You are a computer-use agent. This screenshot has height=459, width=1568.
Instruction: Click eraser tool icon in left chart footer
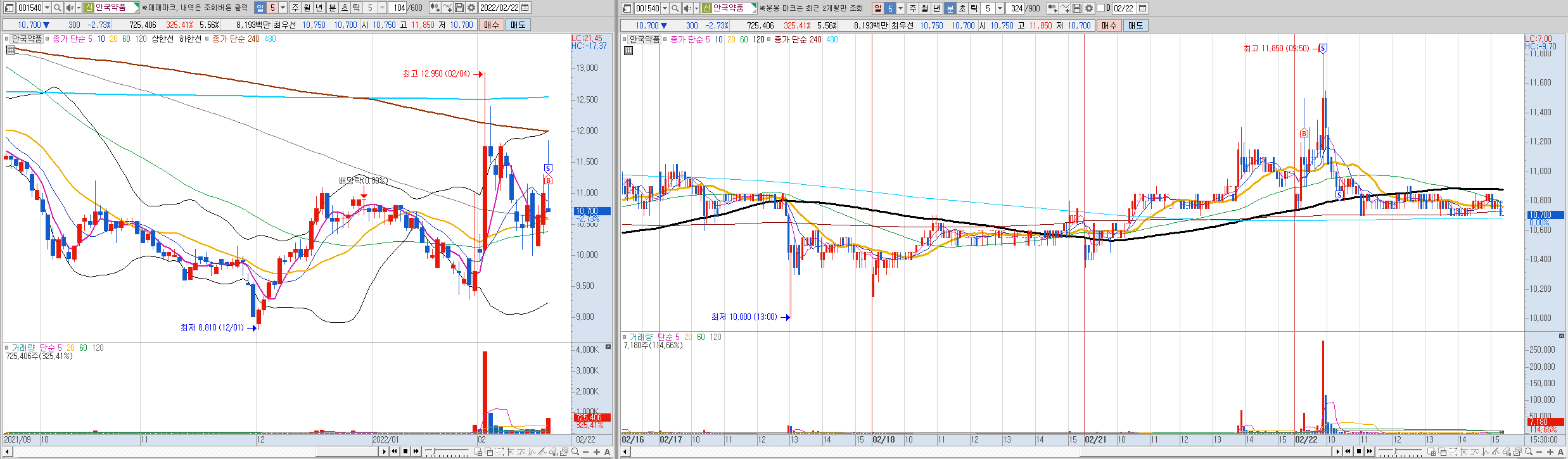click(x=553, y=452)
